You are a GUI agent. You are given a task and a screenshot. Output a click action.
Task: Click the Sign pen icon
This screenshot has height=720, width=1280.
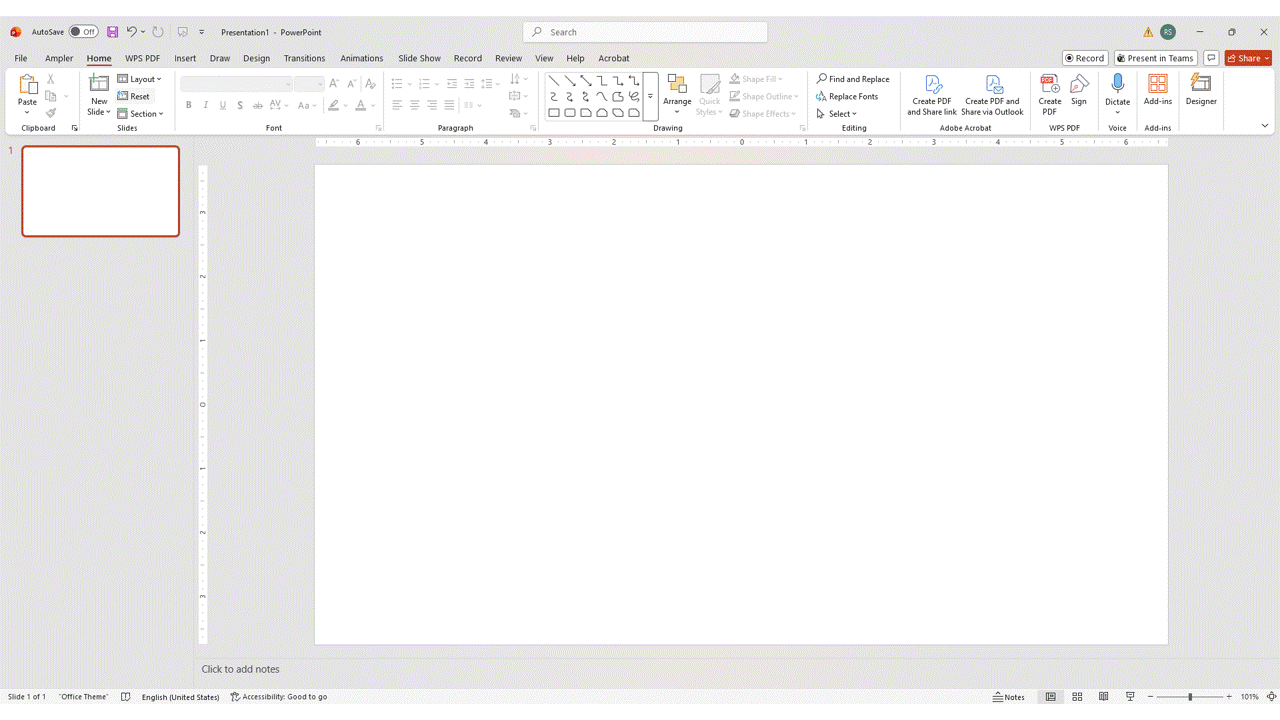coord(1079,84)
